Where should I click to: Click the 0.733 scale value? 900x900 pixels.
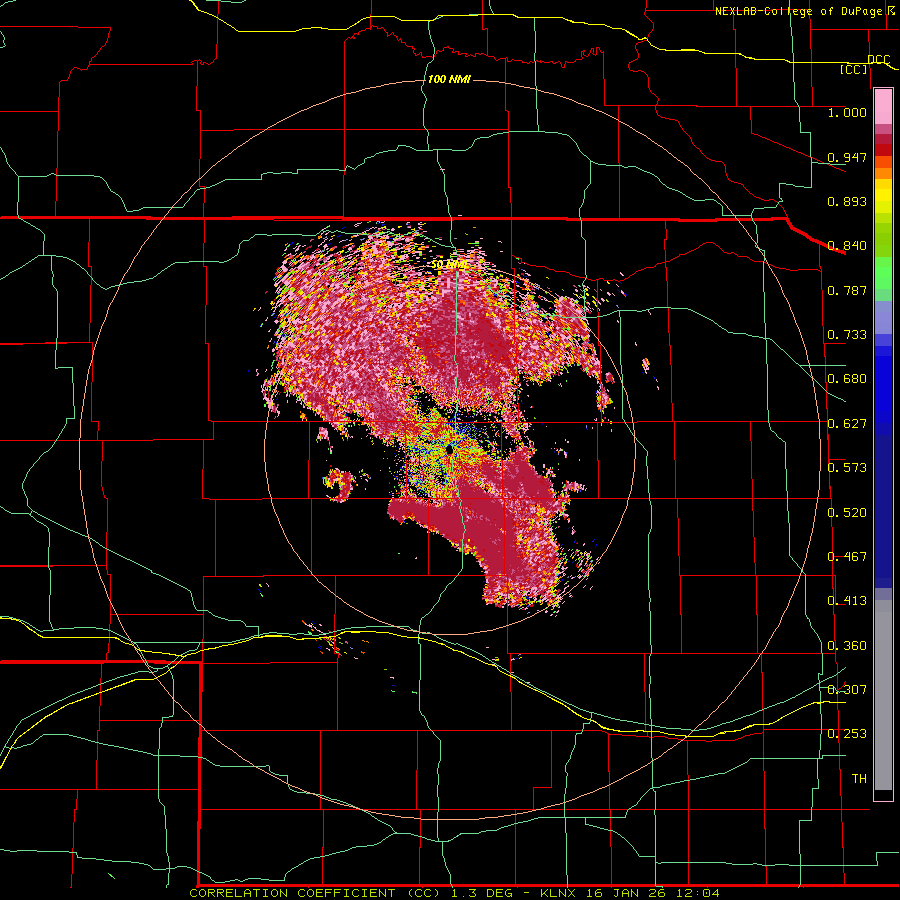pos(847,335)
